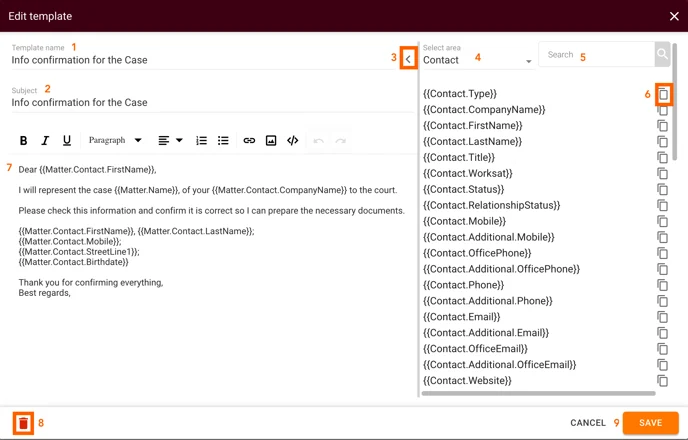The height and width of the screenshot is (440, 688).
Task: Copy the {{Contact.Title}} placeholder
Action: (x=663, y=157)
